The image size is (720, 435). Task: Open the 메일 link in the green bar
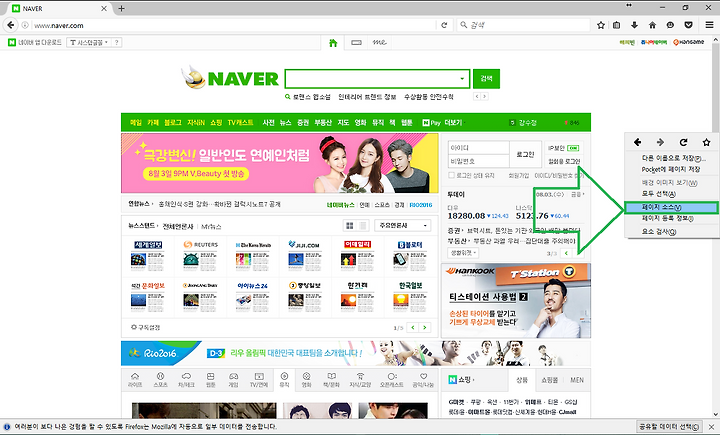pyautogui.click(x=136, y=123)
